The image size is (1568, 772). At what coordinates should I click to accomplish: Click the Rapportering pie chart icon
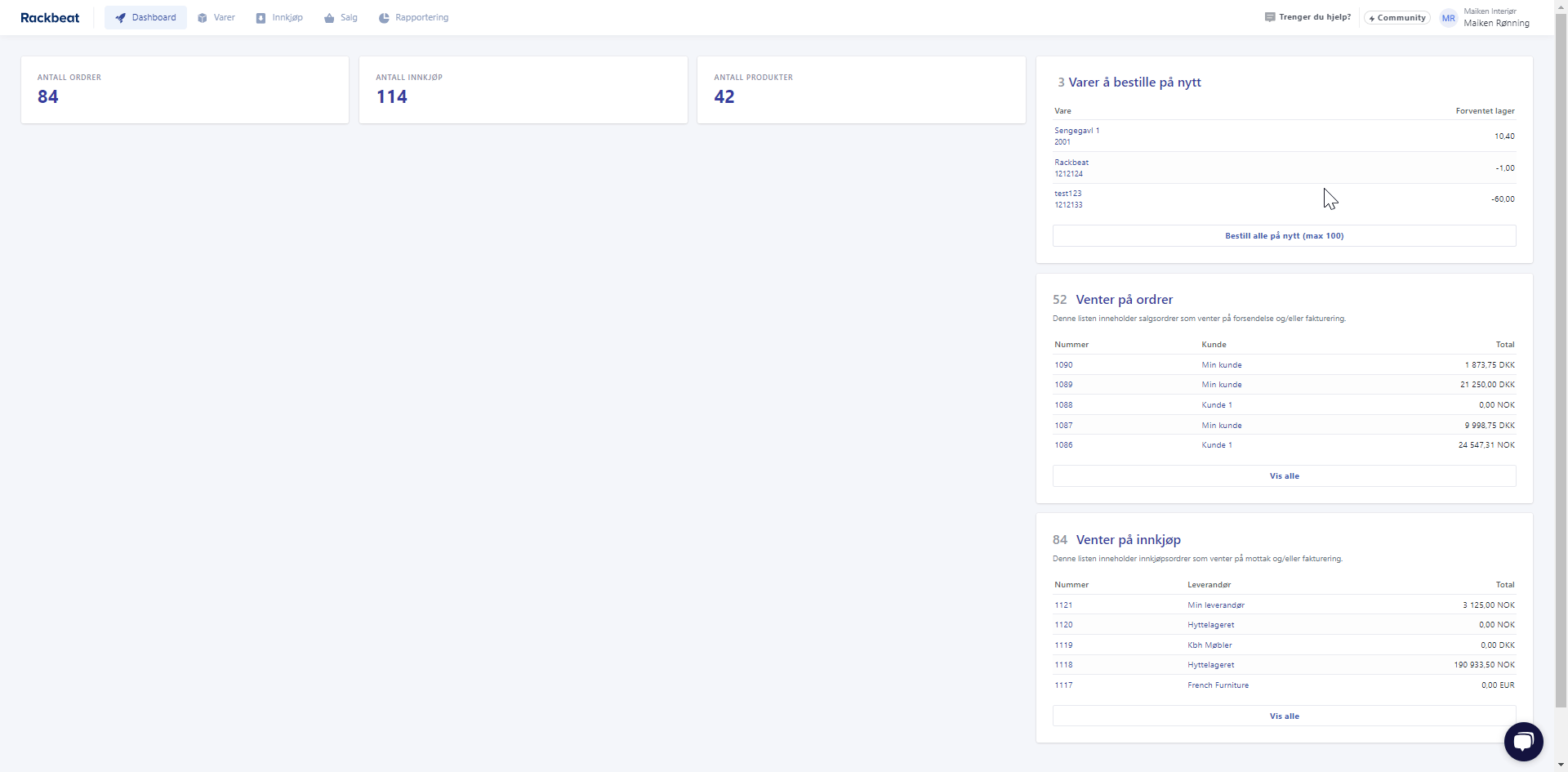(x=384, y=18)
